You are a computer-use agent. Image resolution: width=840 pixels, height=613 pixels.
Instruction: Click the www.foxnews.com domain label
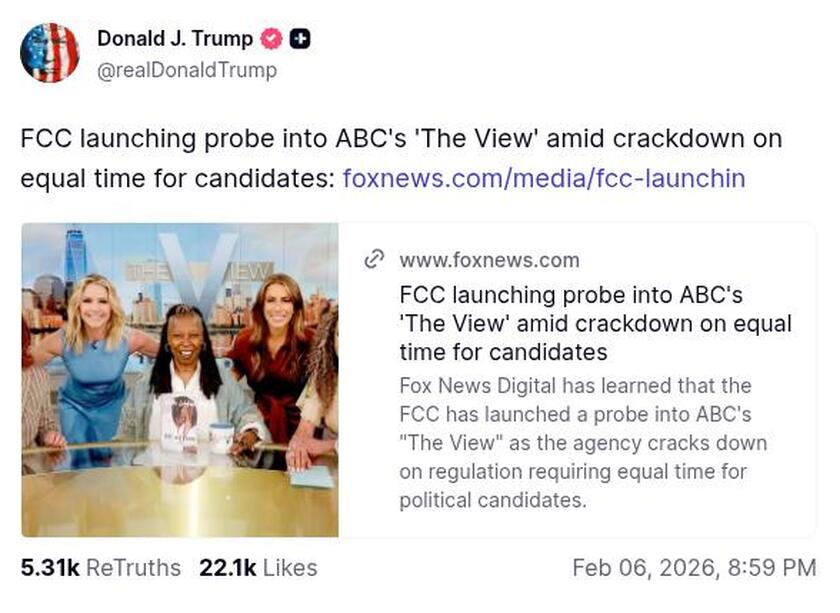coord(489,260)
